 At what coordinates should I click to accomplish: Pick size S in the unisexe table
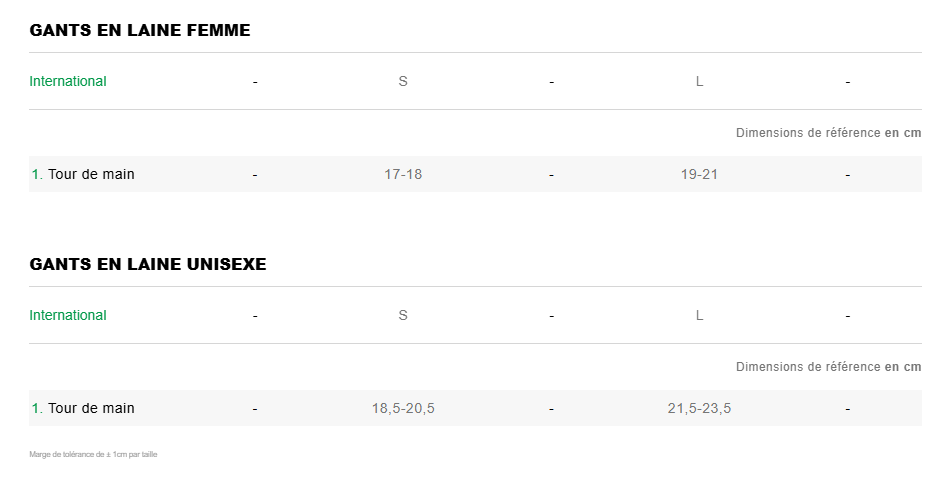[403, 315]
